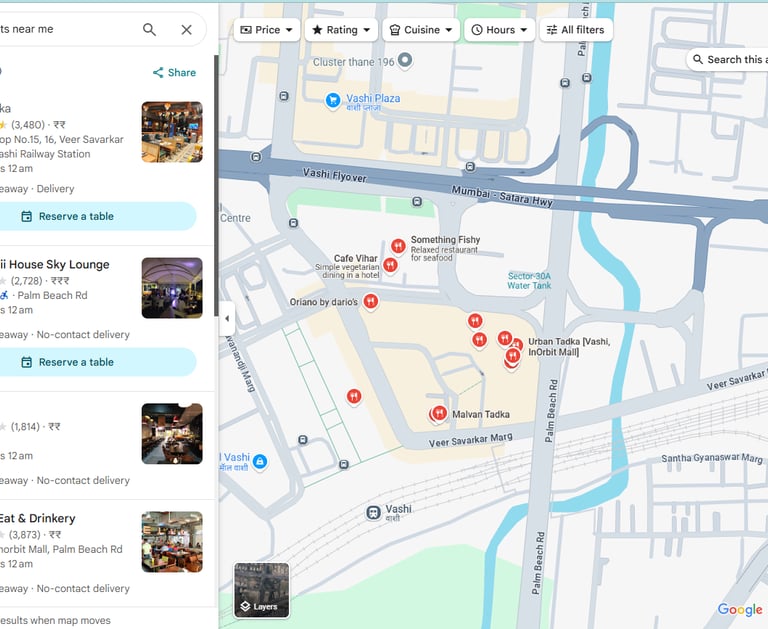The width and height of the screenshot is (768, 629).
Task: Open the Cuisine filter dropdown
Action: [421, 30]
